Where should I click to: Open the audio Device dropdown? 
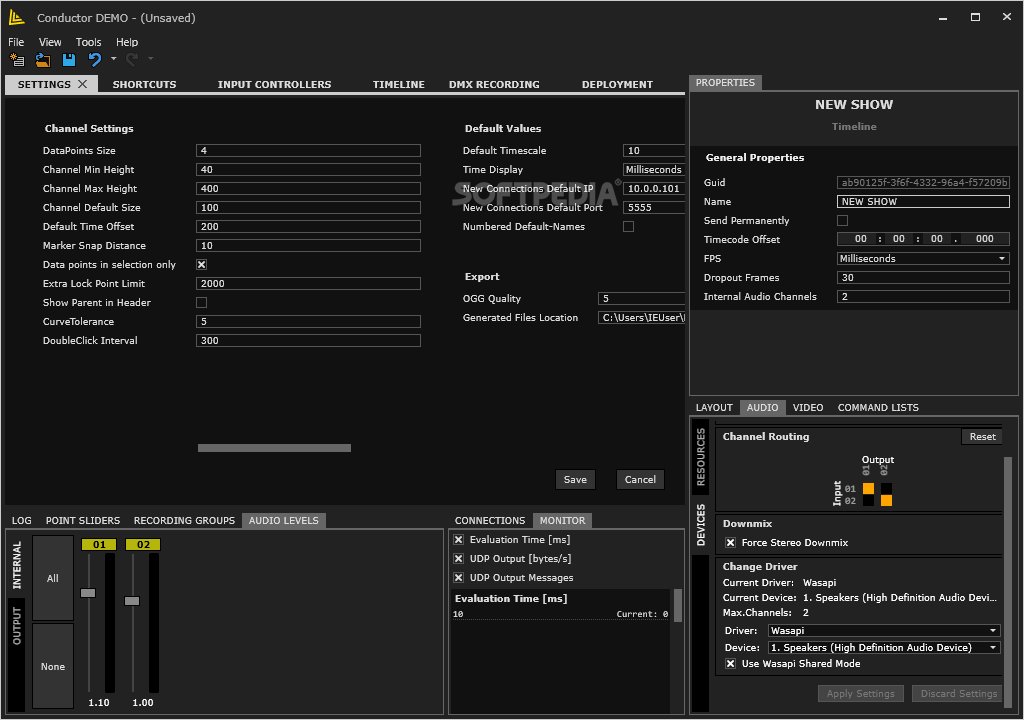tap(884, 647)
